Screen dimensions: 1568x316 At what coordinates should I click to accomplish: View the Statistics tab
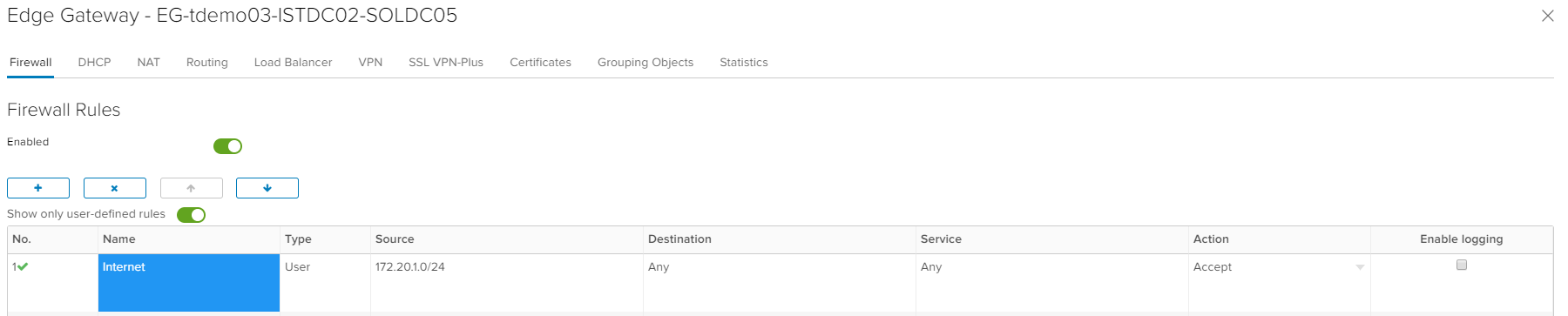click(744, 63)
